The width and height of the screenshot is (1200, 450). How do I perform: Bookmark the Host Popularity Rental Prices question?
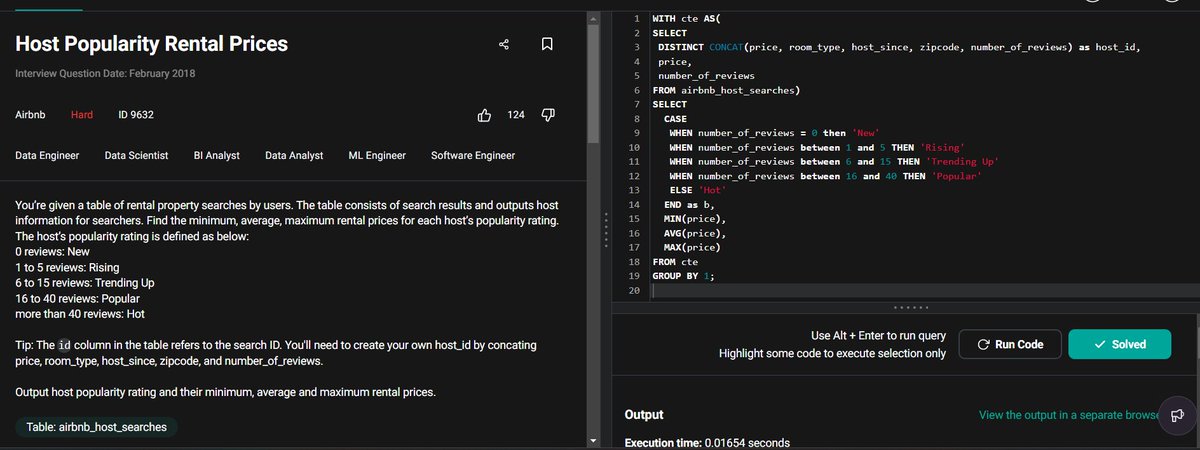pos(547,44)
